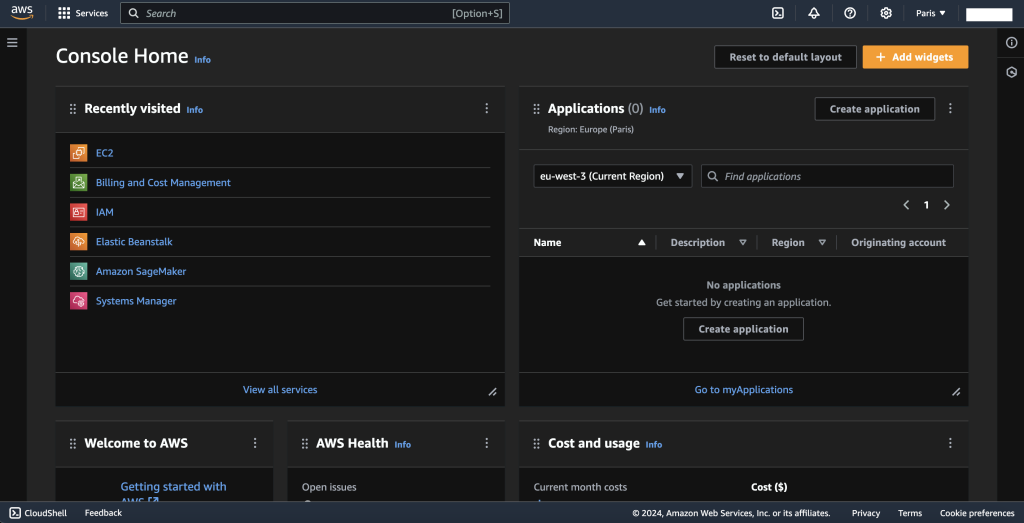Click Create application in widget header
The image size is (1024, 523).
pos(874,109)
